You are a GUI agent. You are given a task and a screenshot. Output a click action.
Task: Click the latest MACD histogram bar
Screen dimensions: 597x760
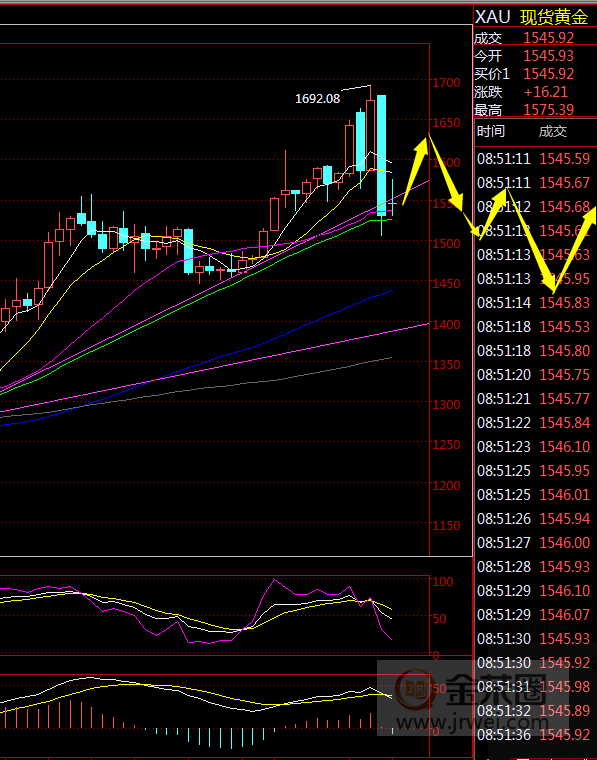click(393, 730)
